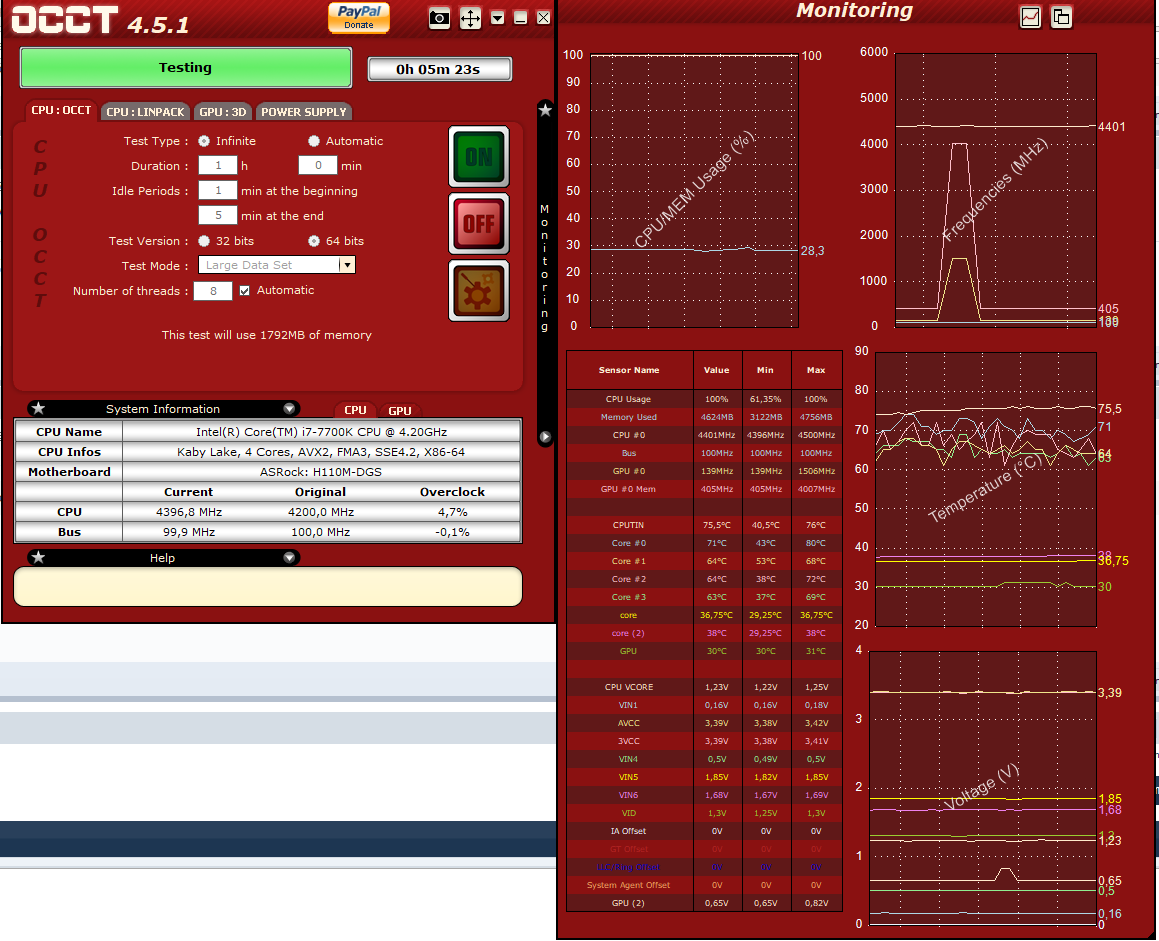Image resolution: width=1159 pixels, height=941 pixels.
Task: Click the Frequencies (MHz) graph
Action: [996, 189]
